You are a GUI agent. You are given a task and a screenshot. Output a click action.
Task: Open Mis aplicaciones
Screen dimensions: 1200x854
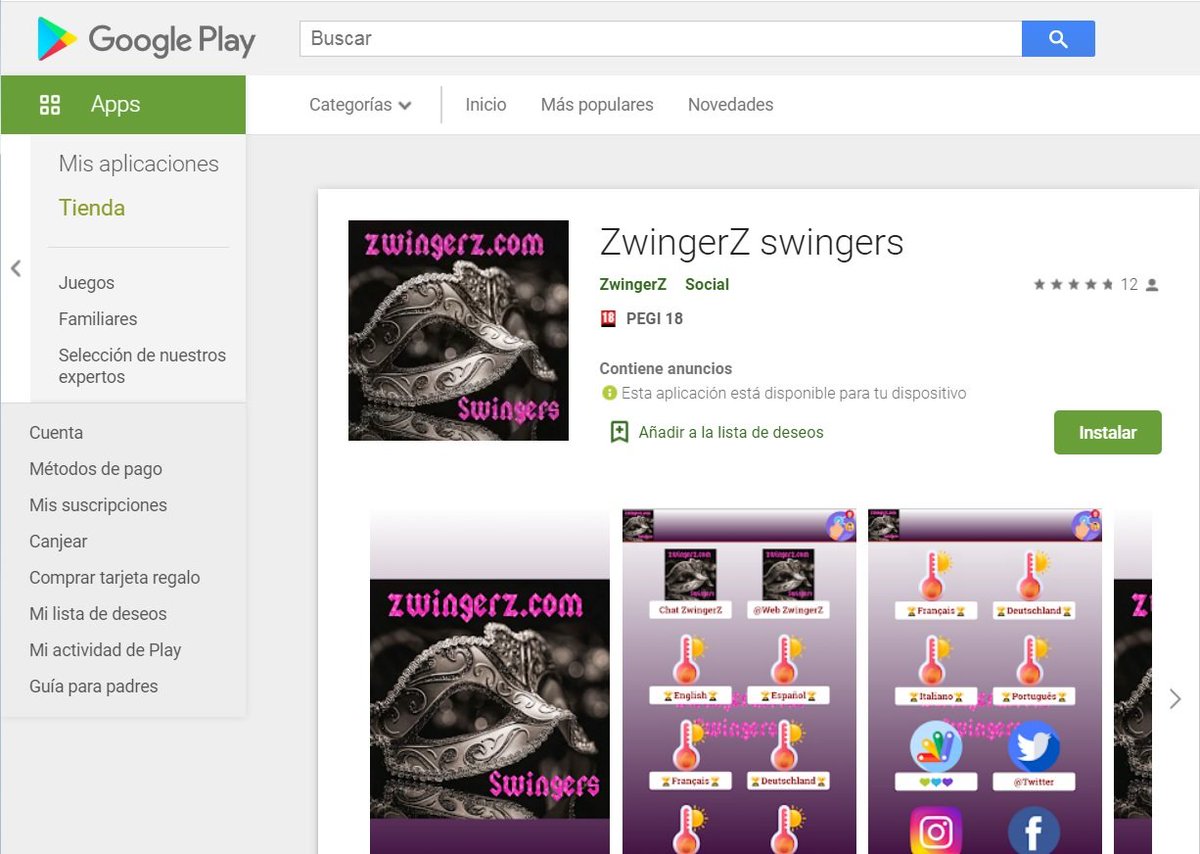point(139,164)
